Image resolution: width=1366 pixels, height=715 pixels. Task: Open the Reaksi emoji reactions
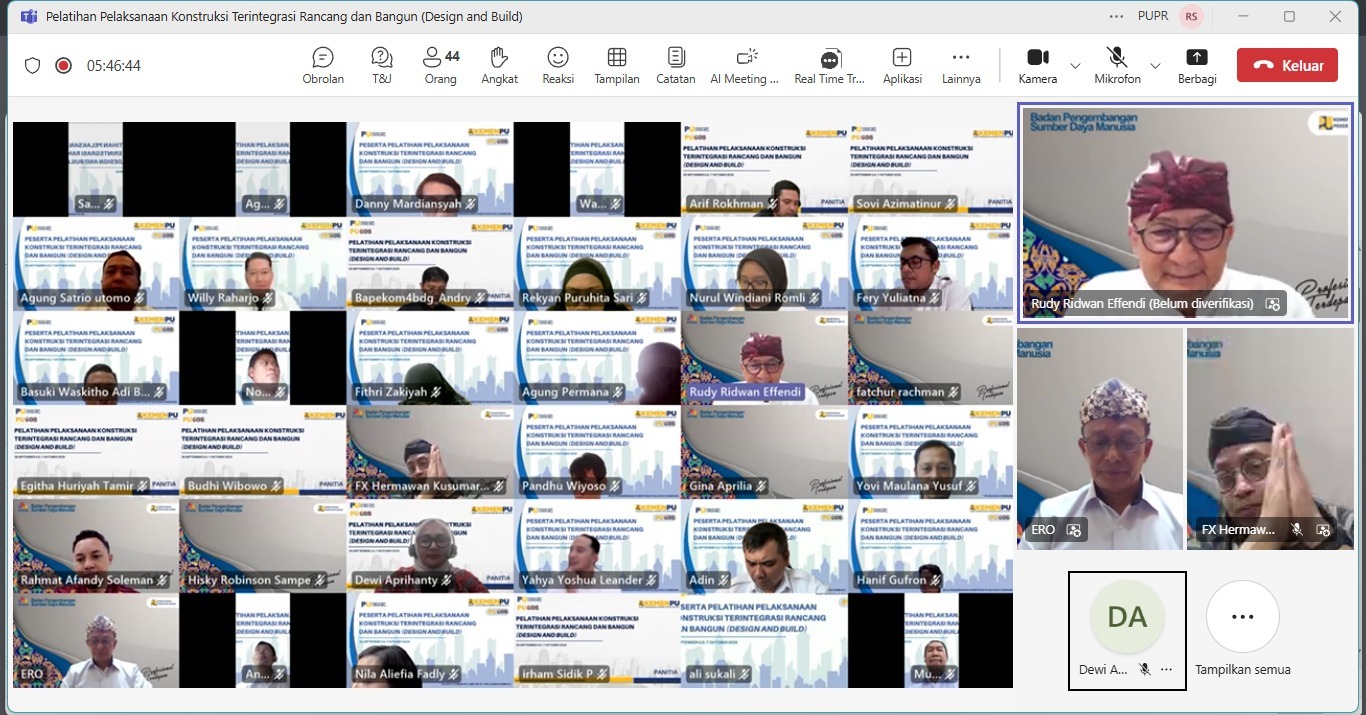click(x=558, y=65)
